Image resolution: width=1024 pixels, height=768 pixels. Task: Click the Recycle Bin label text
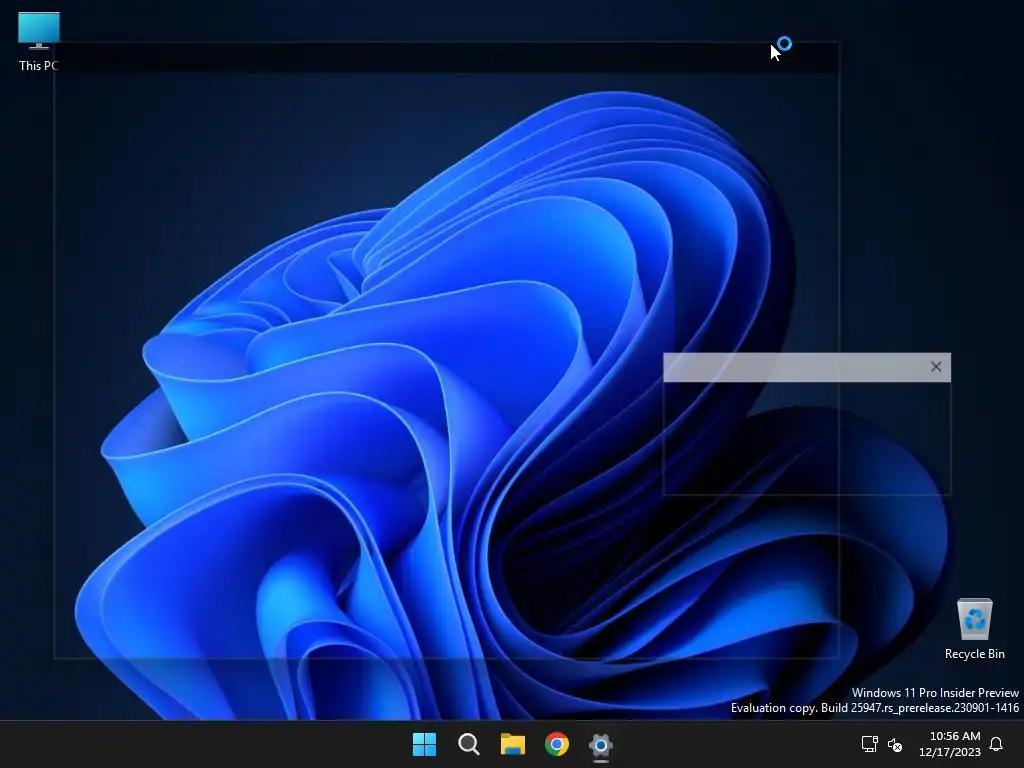point(974,654)
